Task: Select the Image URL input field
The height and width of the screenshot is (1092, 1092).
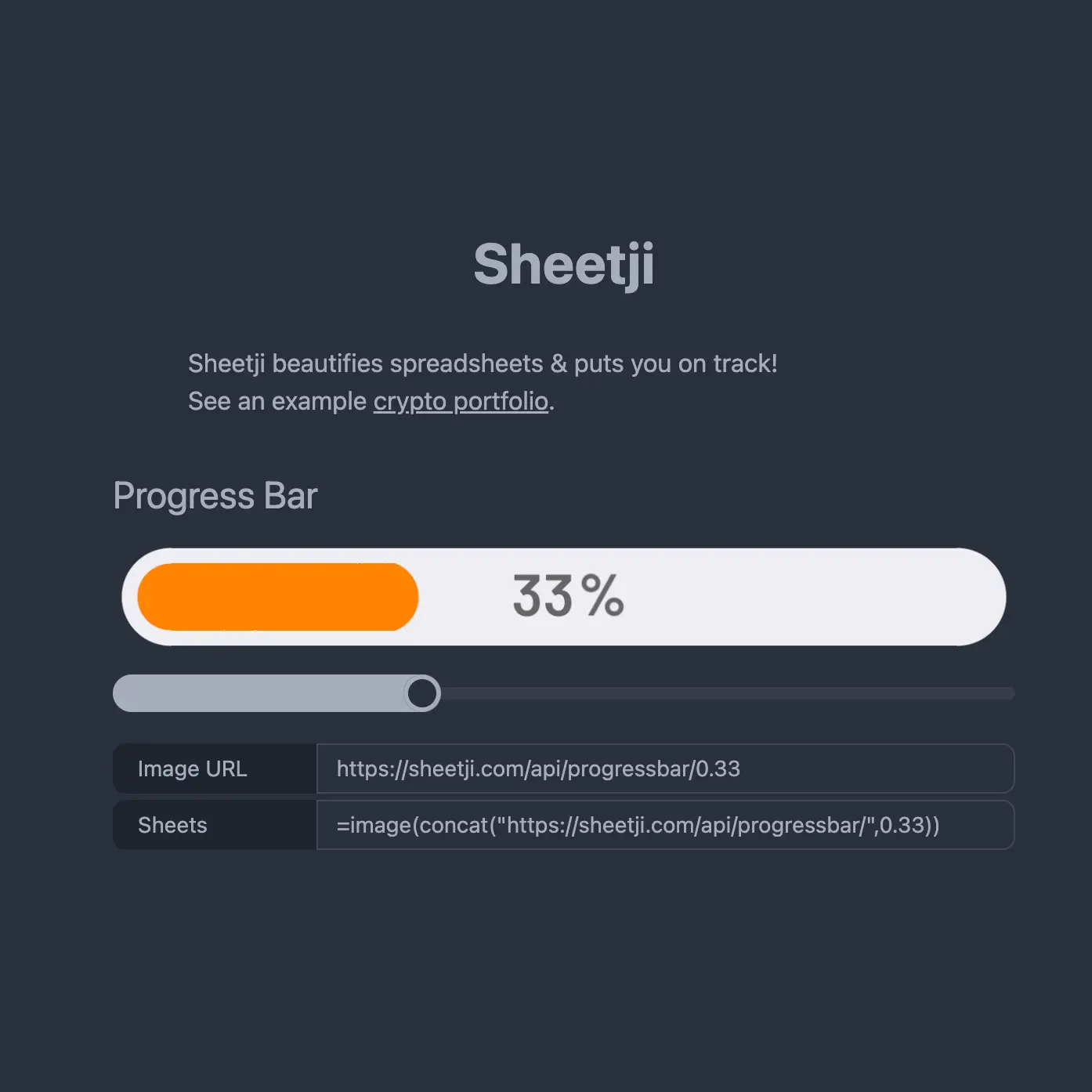Action: tap(666, 768)
